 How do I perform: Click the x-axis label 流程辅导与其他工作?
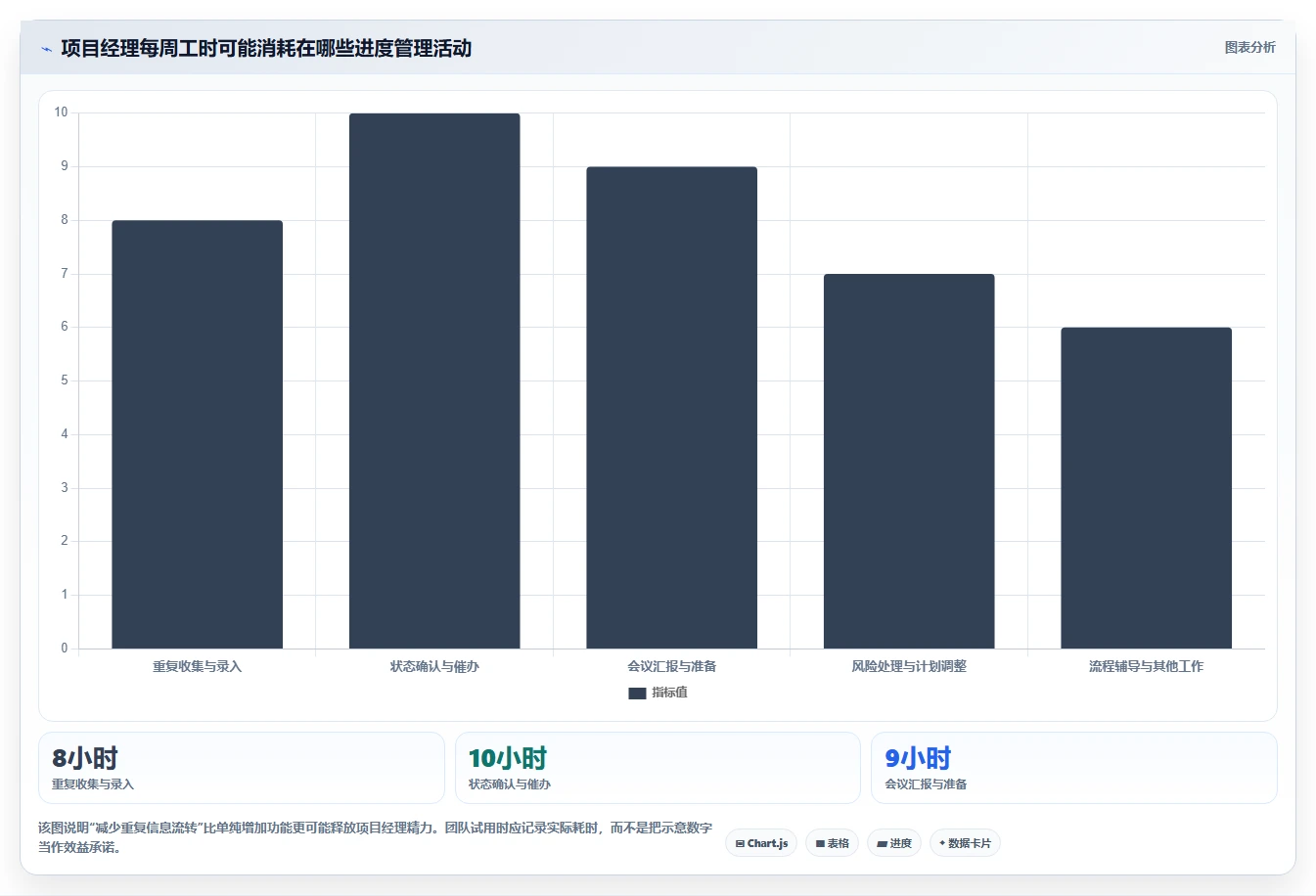1146,666
